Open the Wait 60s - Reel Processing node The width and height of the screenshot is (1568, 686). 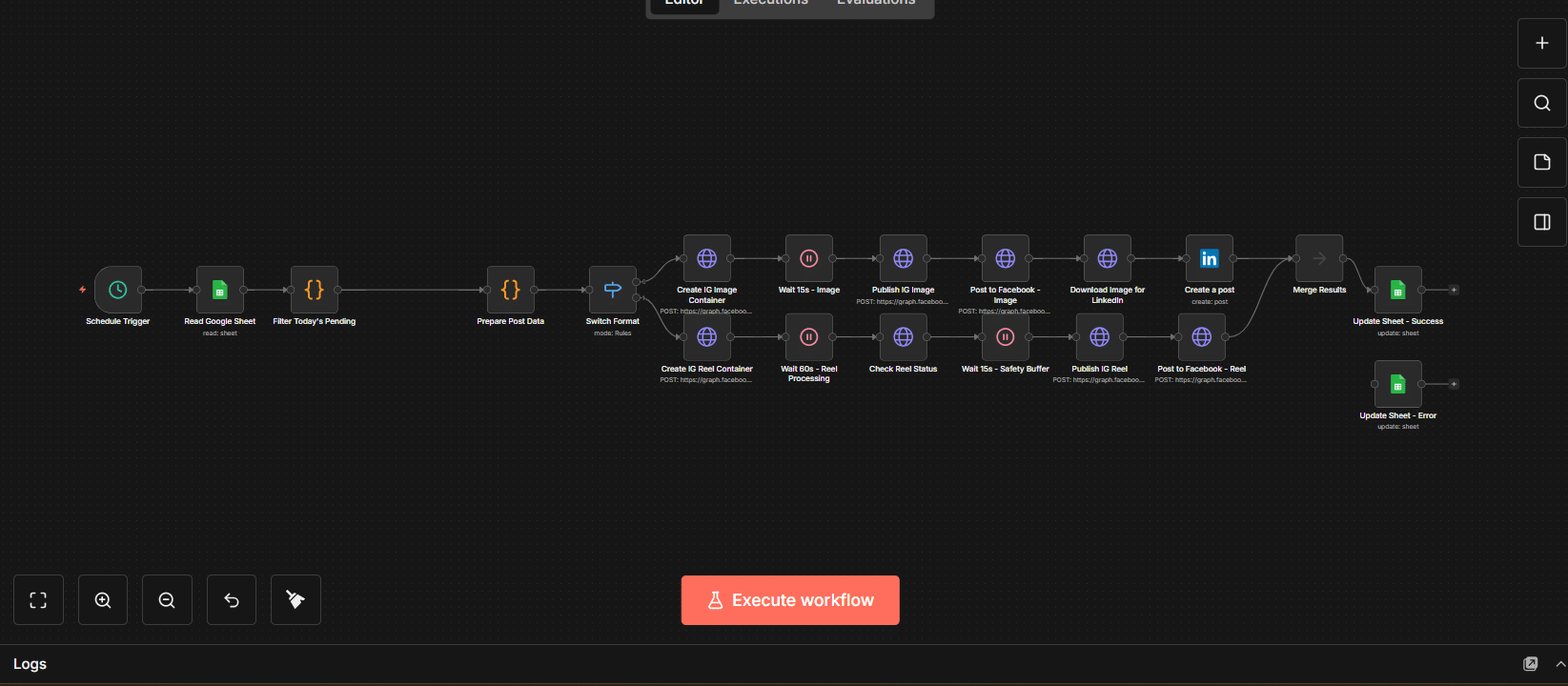[809, 337]
